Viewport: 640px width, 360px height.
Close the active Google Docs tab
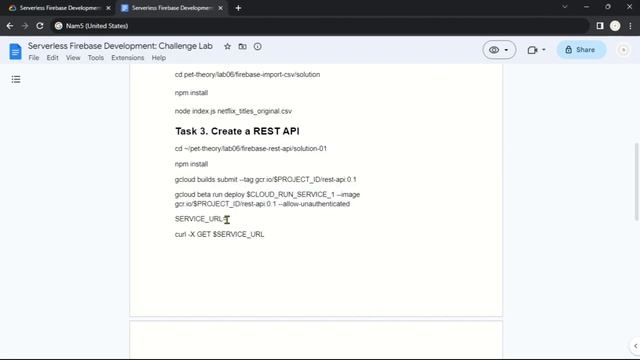(220, 8)
